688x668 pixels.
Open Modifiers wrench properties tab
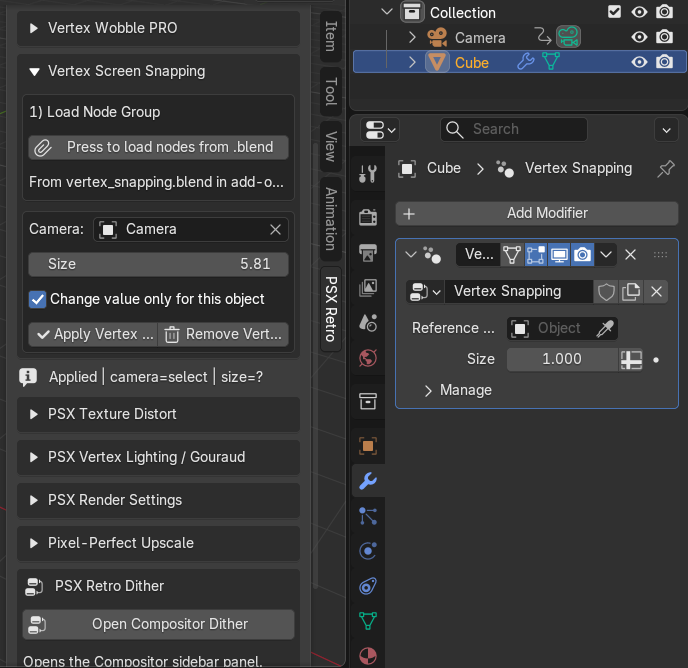point(368,481)
